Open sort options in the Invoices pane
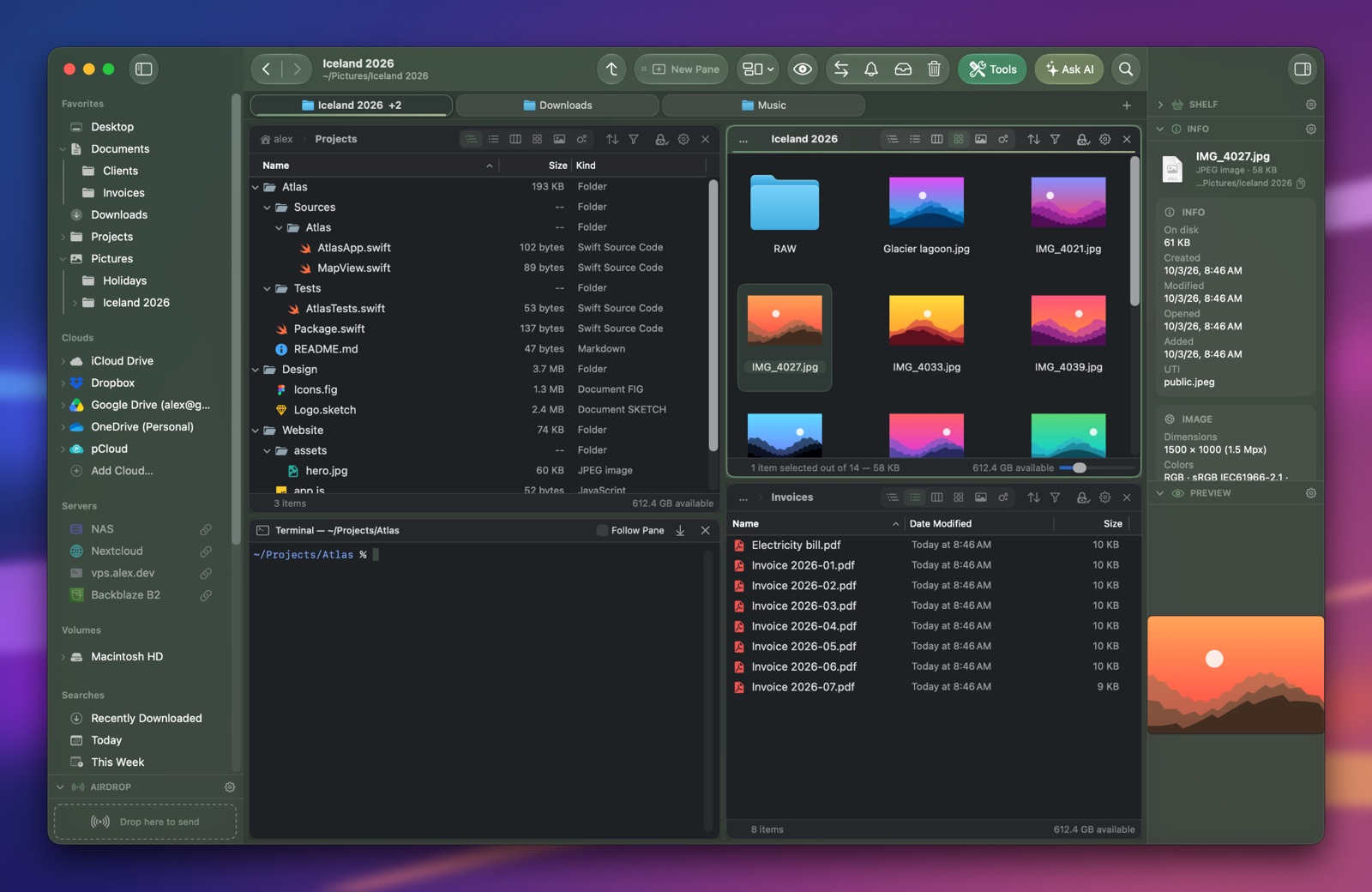The image size is (1372, 892). point(1033,497)
